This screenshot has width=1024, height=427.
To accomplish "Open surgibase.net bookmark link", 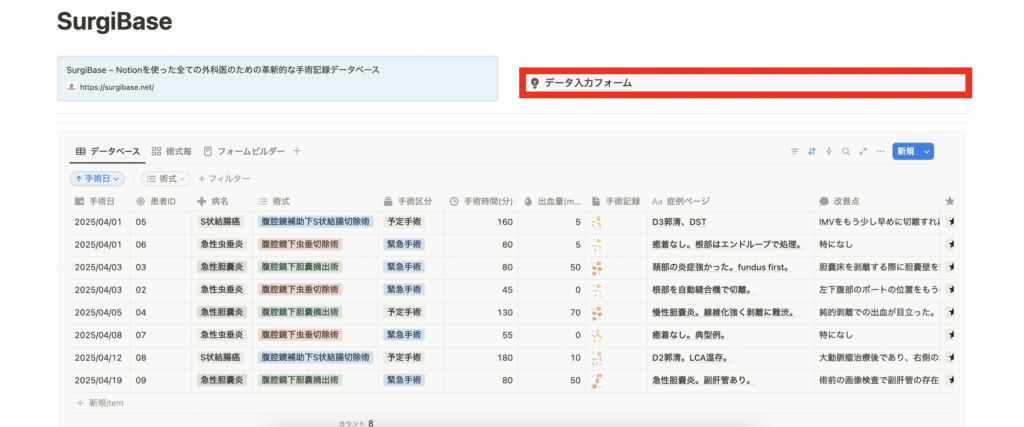I will click(278, 78).
